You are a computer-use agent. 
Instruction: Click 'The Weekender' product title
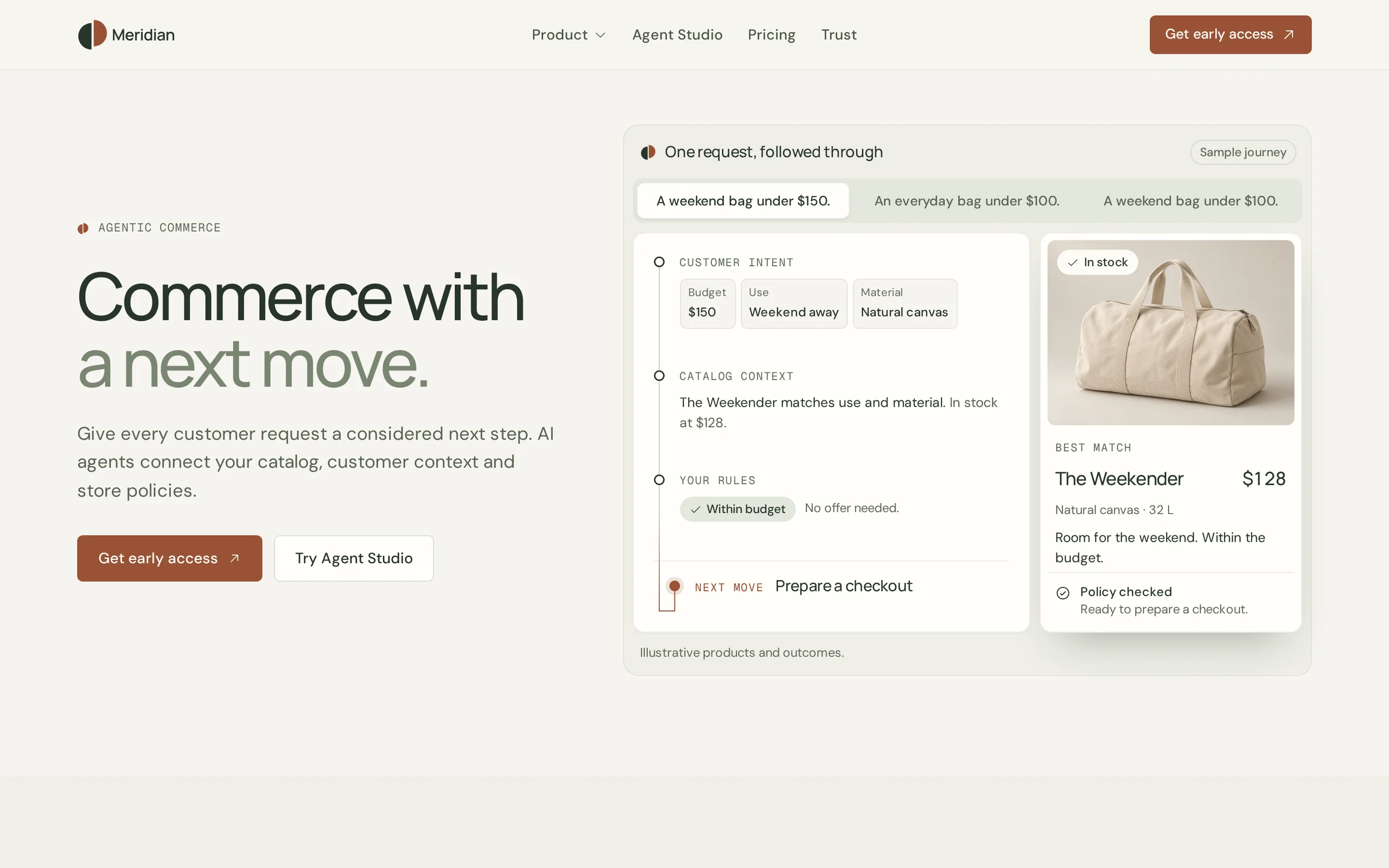pyautogui.click(x=1119, y=479)
